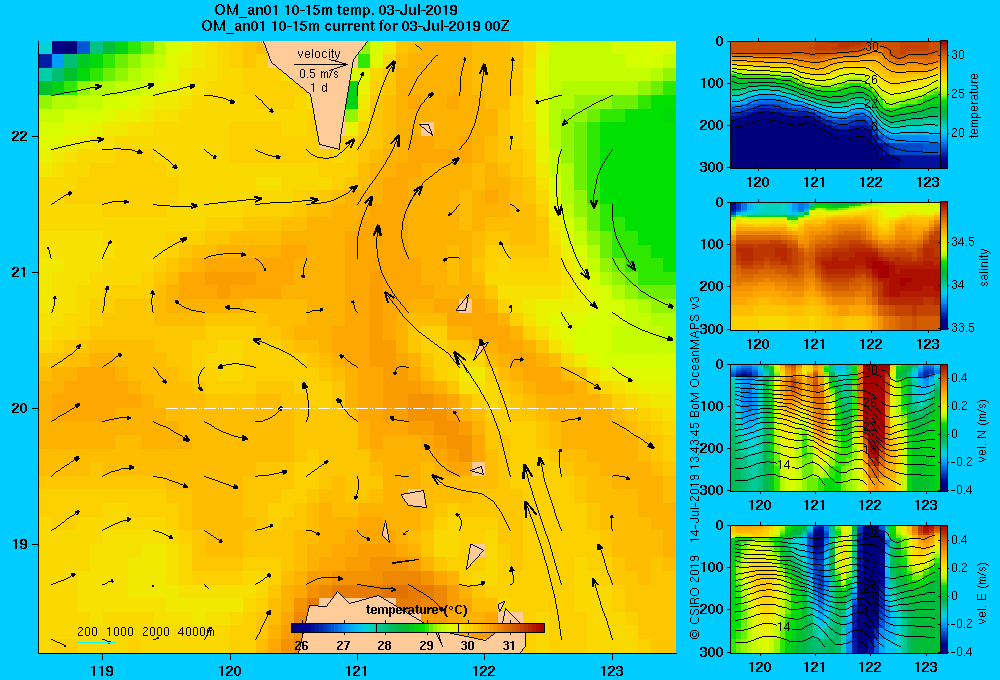Click the title 'OM_an01 10-15m temp. 03-Jul-2019'

pos(336,11)
